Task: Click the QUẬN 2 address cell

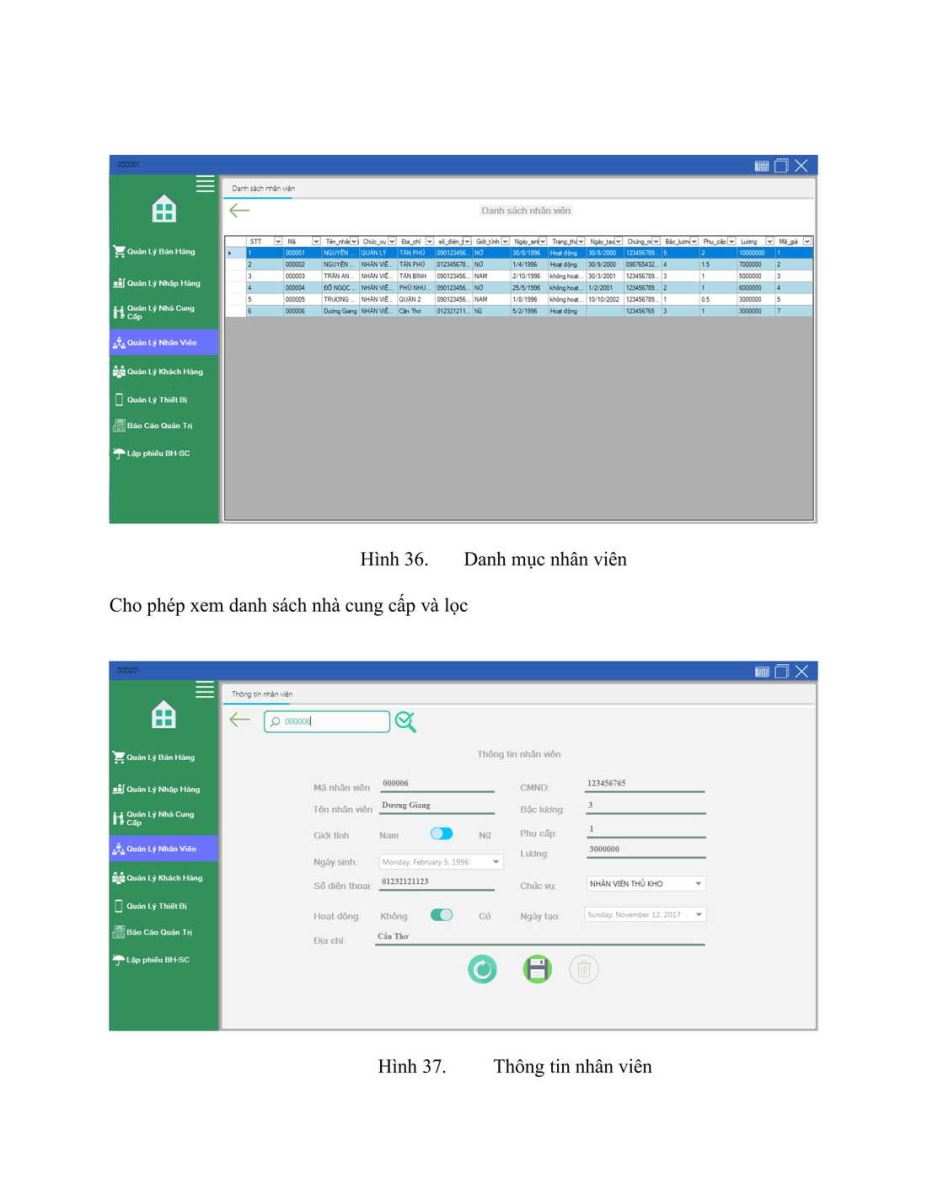Action: pos(416,298)
